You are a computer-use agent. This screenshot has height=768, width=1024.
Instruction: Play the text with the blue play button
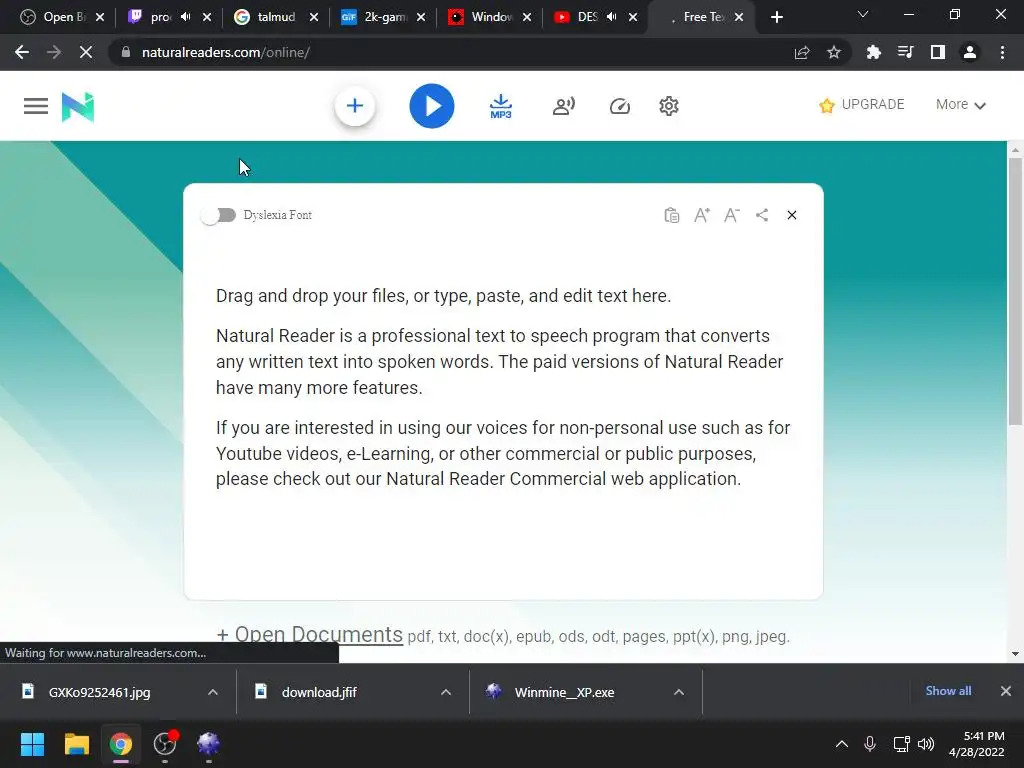[432, 106]
